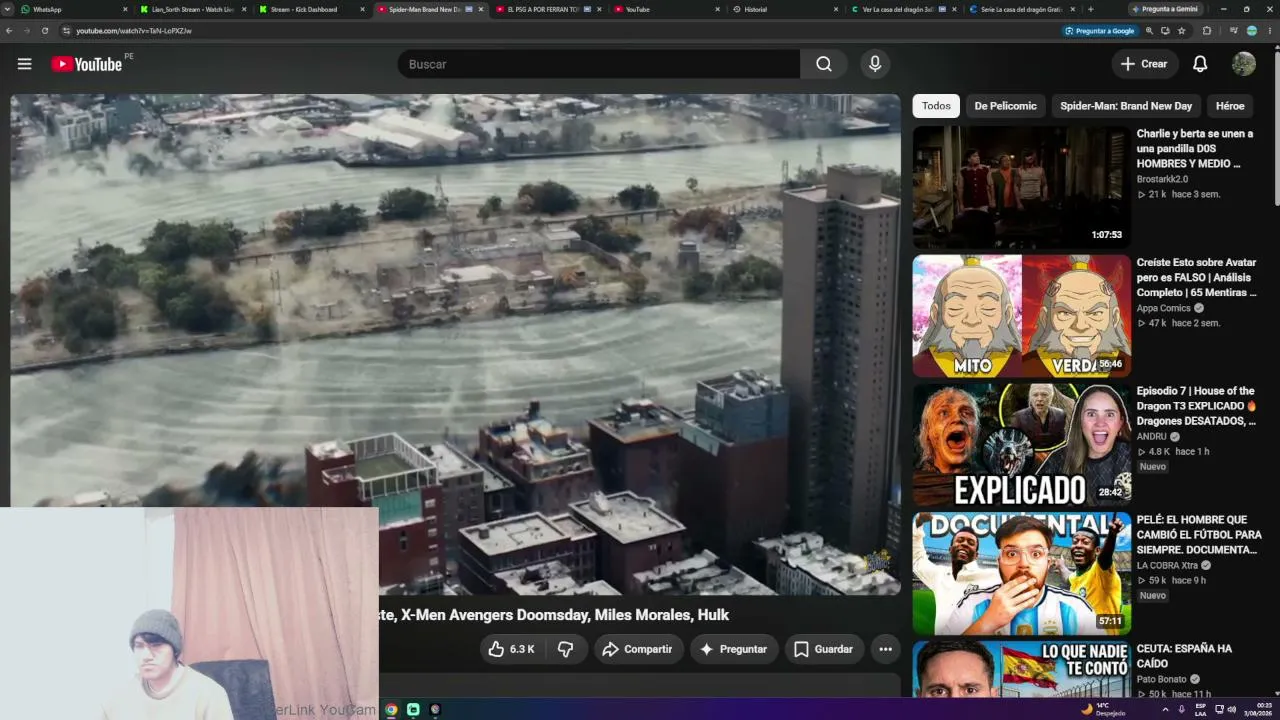This screenshot has width=1280, height=720.
Task: Visit the ANDRU channel
Action: coord(1152,436)
